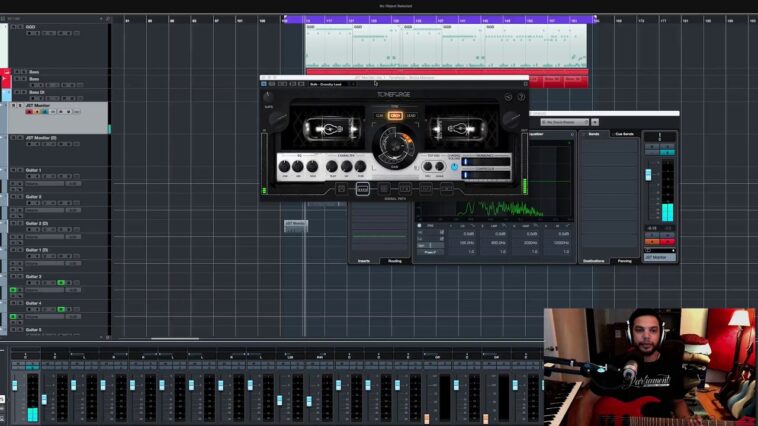Click the lower horizontal slider in Toneforge
Screen dimensions: 758x426
(486, 175)
